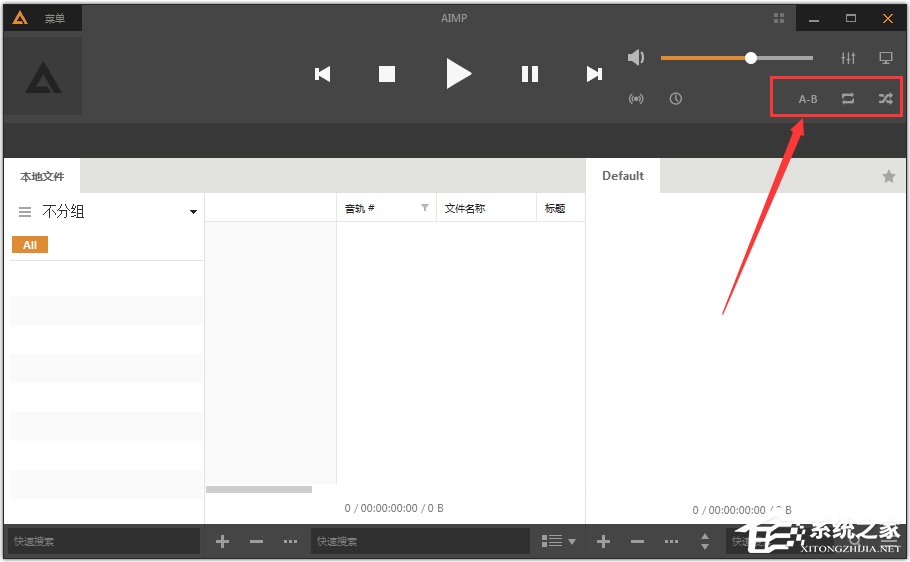Switch to the Default playlist tab
Viewport: 910px width, 562px height.
click(622, 176)
